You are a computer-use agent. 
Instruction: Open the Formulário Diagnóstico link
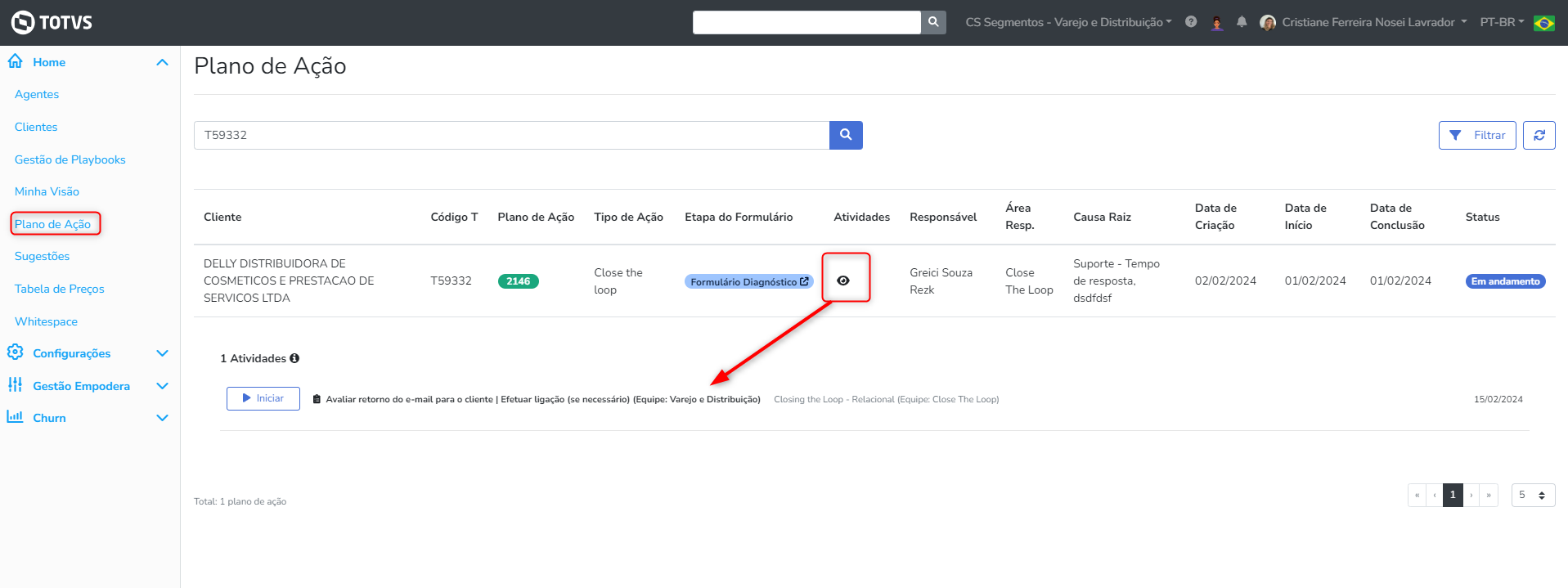pyautogui.click(x=748, y=281)
